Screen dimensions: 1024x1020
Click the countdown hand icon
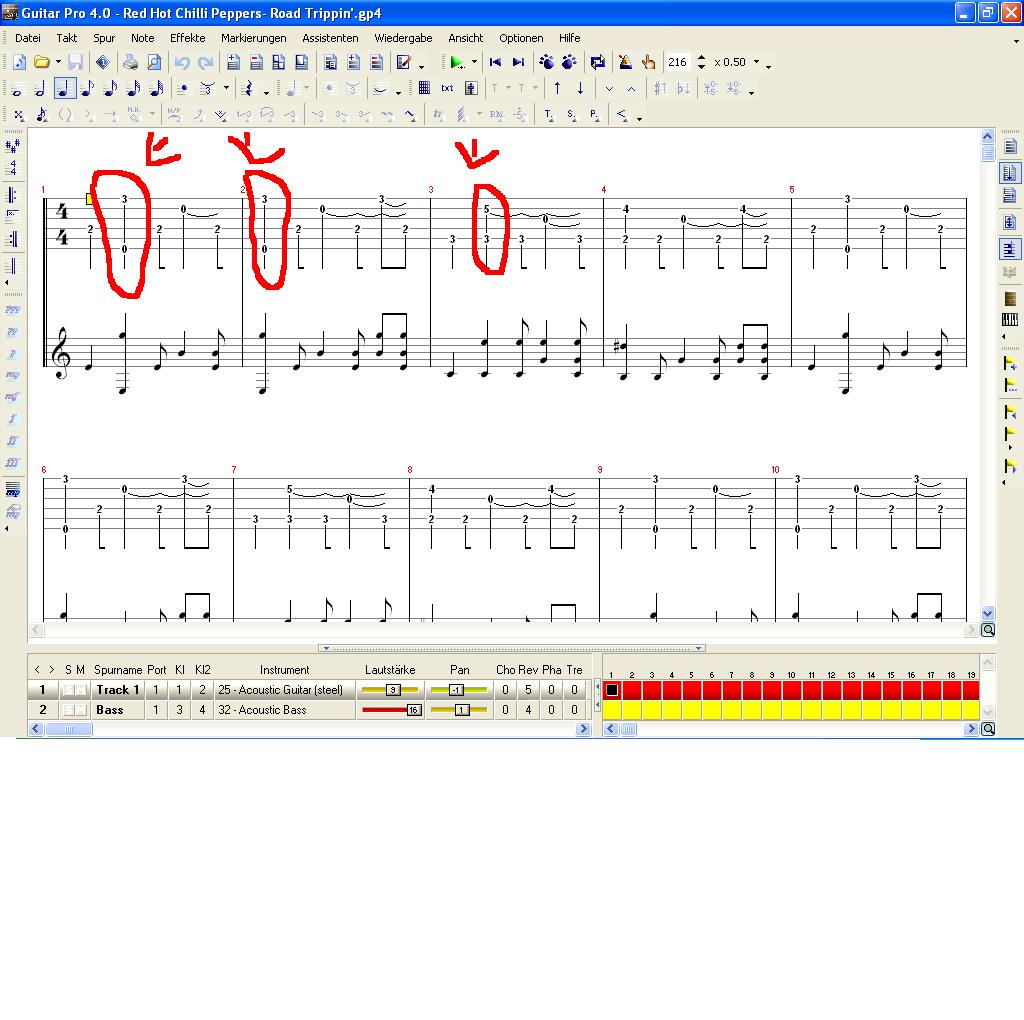[x=648, y=62]
